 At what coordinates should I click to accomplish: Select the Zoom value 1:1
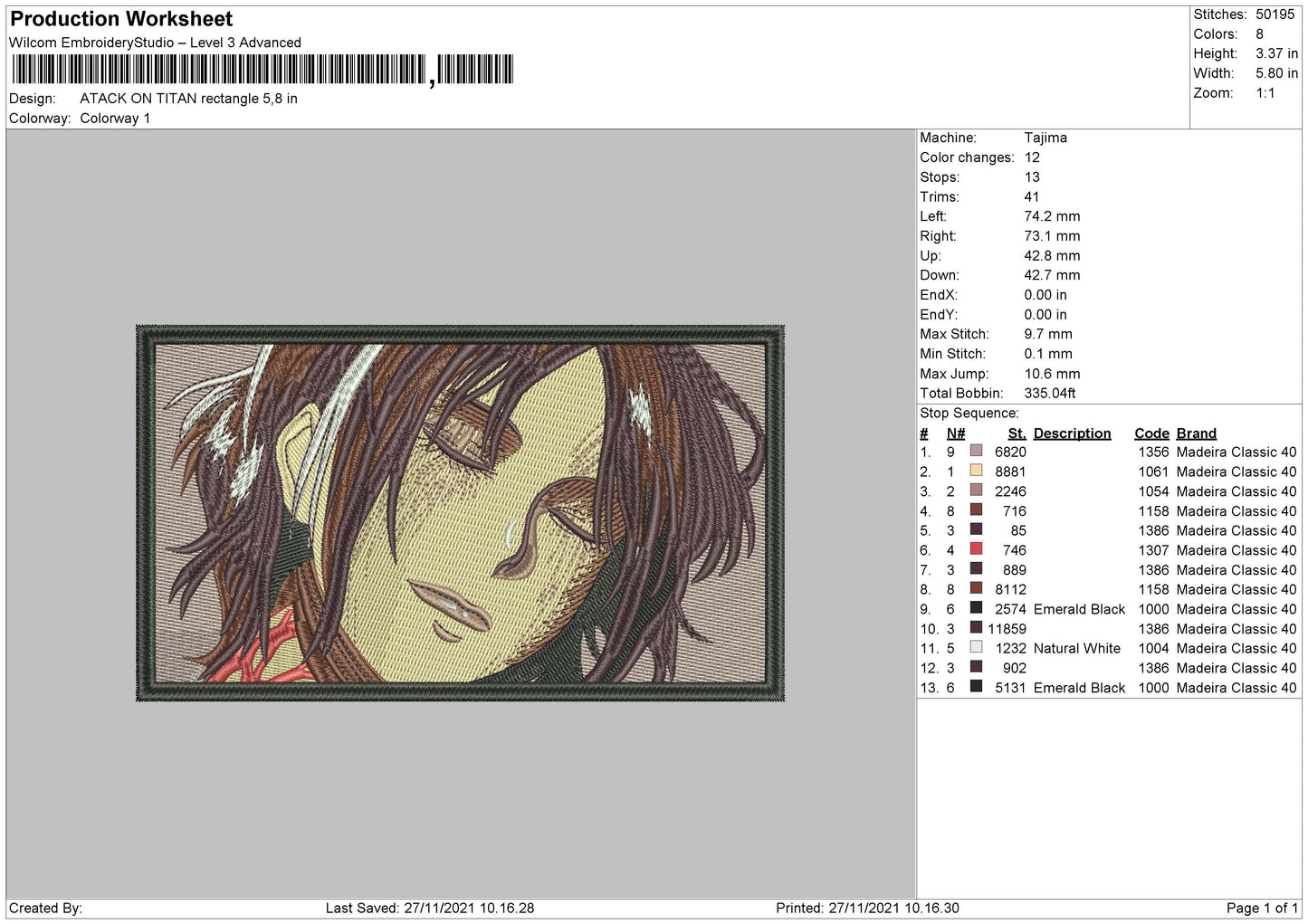1265,93
